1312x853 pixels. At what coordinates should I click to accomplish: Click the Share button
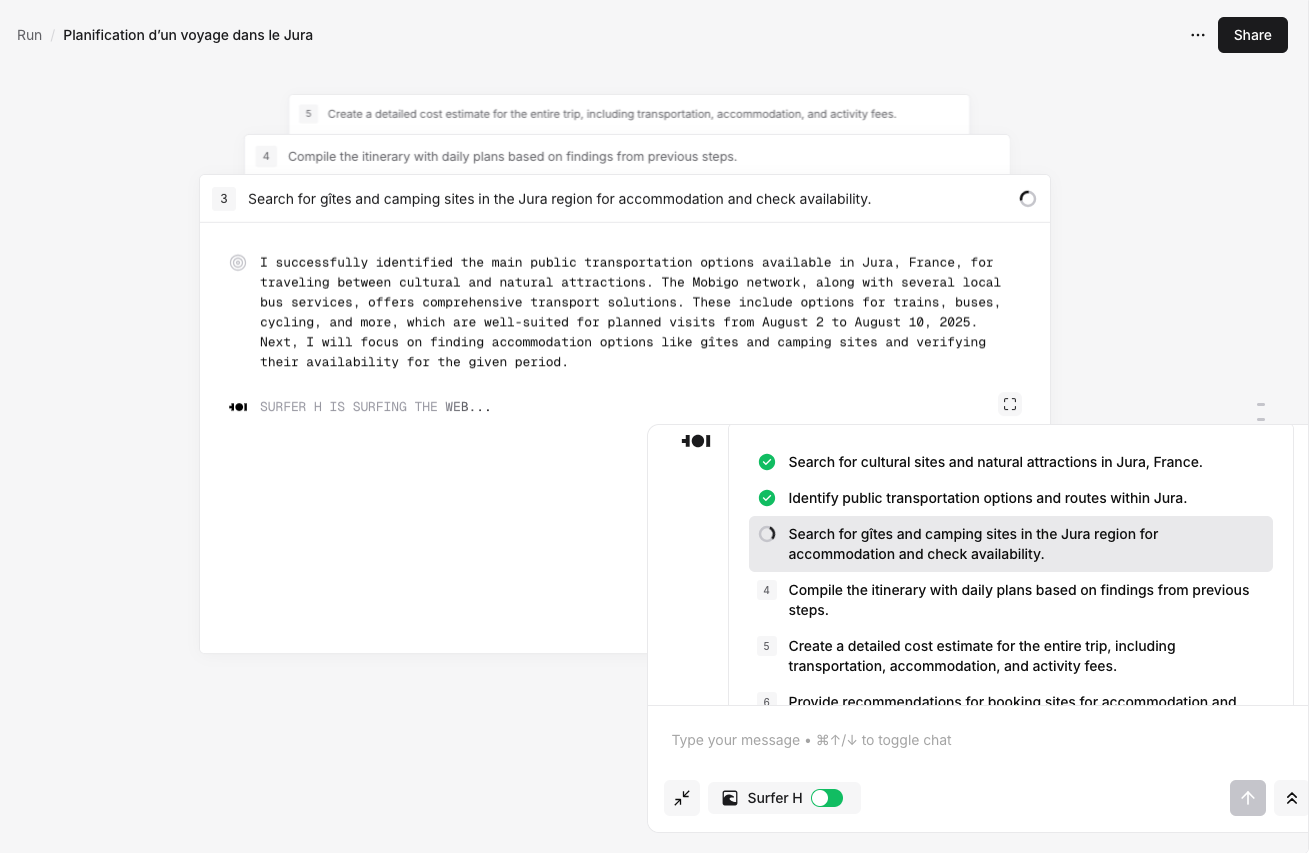(1252, 35)
